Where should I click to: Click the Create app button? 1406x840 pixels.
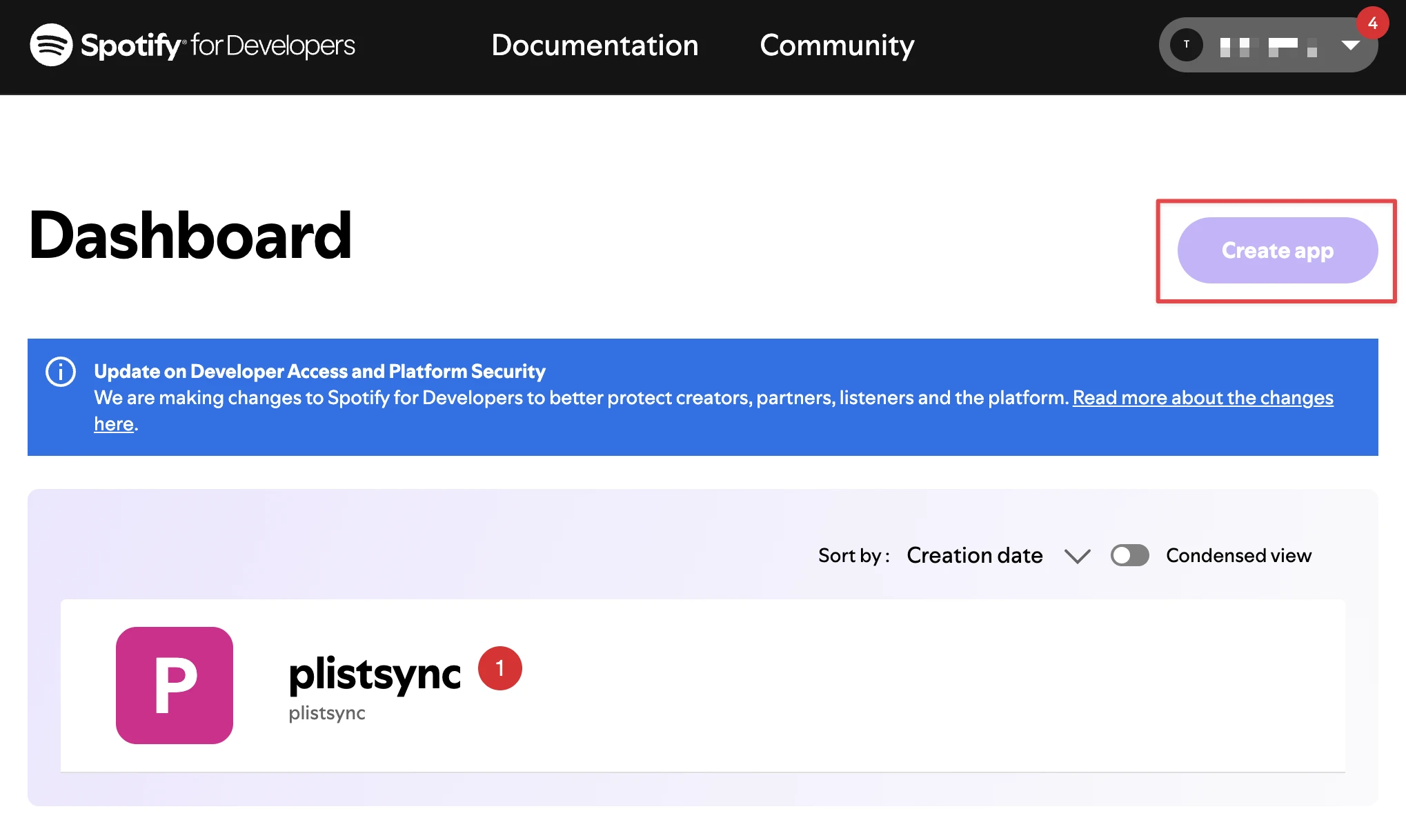point(1278,250)
